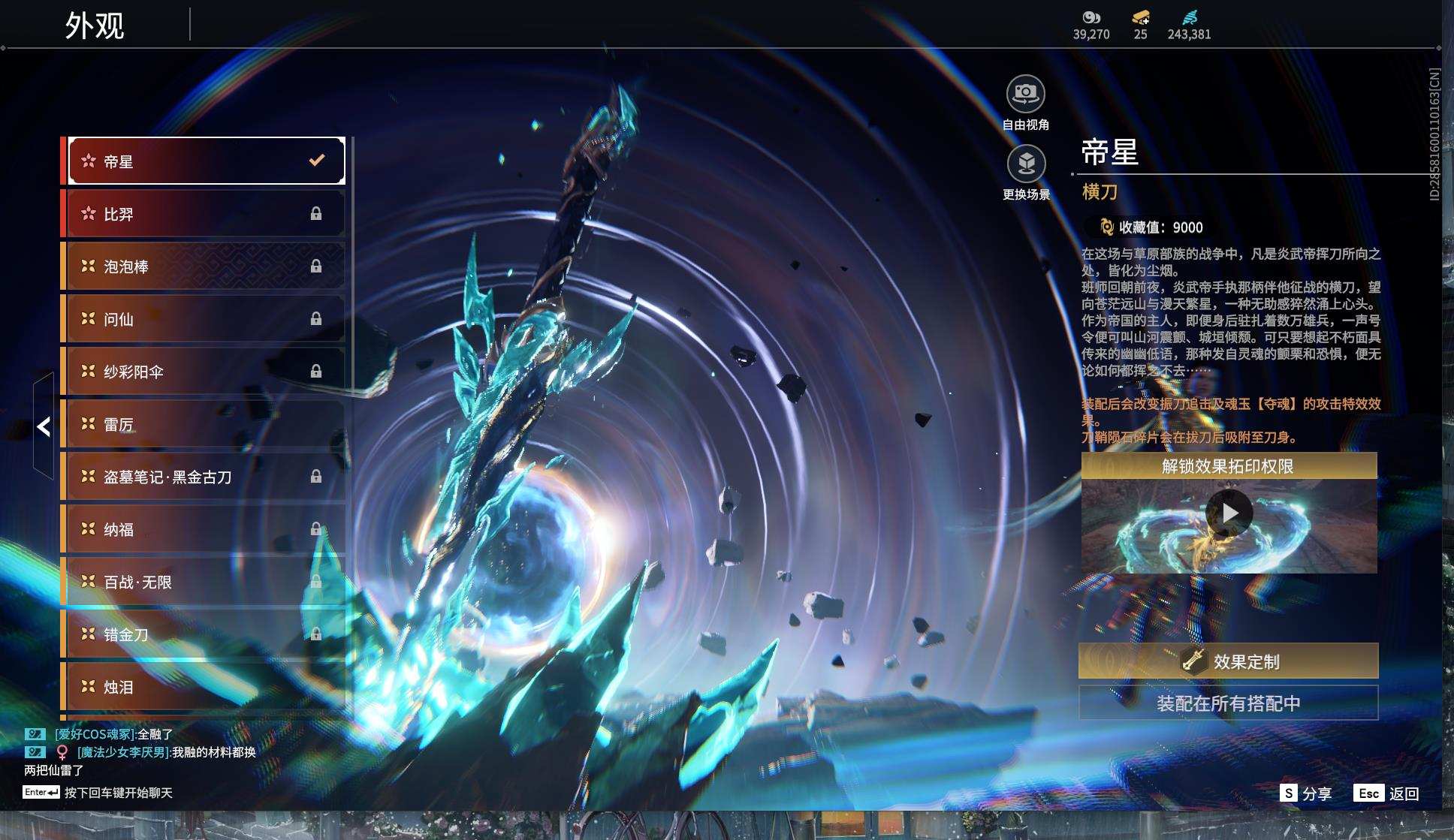Click the Enter key icon in chat hint
Image resolution: width=1454 pixels, height=840 pixels.
[41, 793]
